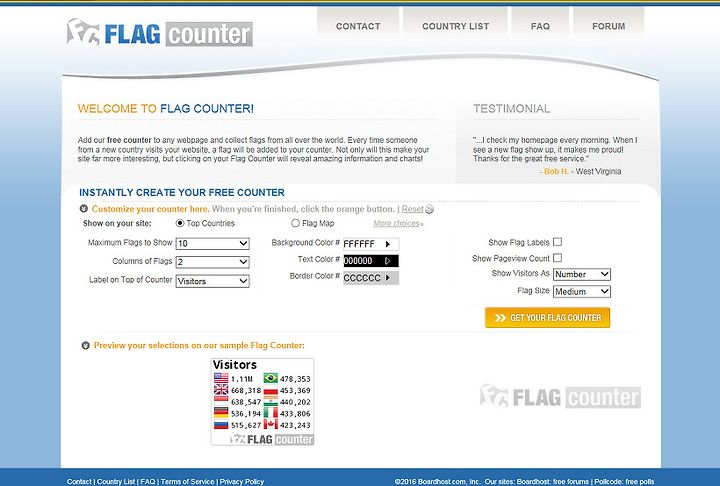Click the footer Privacy Policy link
Screen dimensions: 720x486
tap(242, 481)
